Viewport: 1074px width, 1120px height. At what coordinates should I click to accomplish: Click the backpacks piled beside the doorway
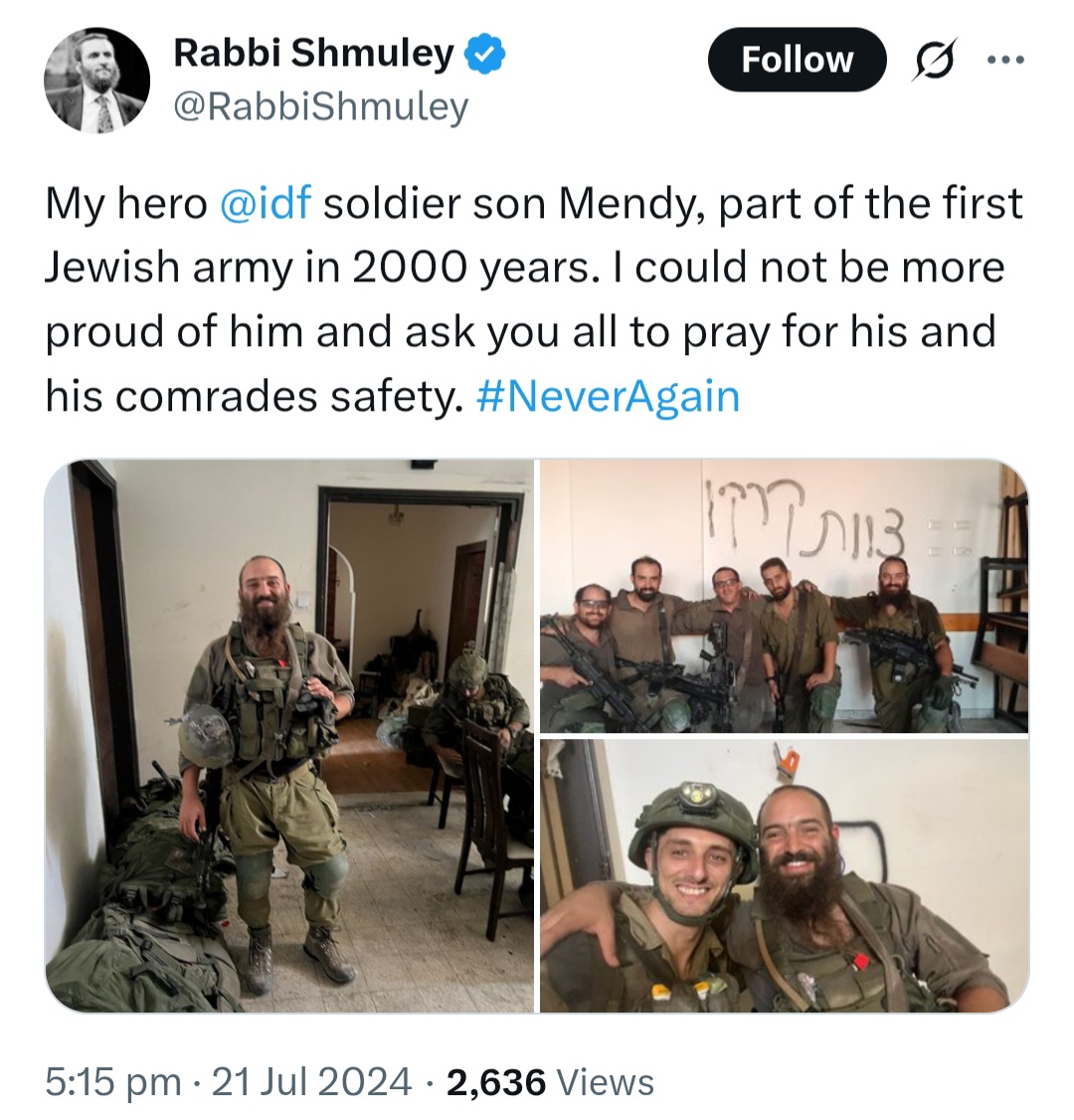[x=146, y=900]
